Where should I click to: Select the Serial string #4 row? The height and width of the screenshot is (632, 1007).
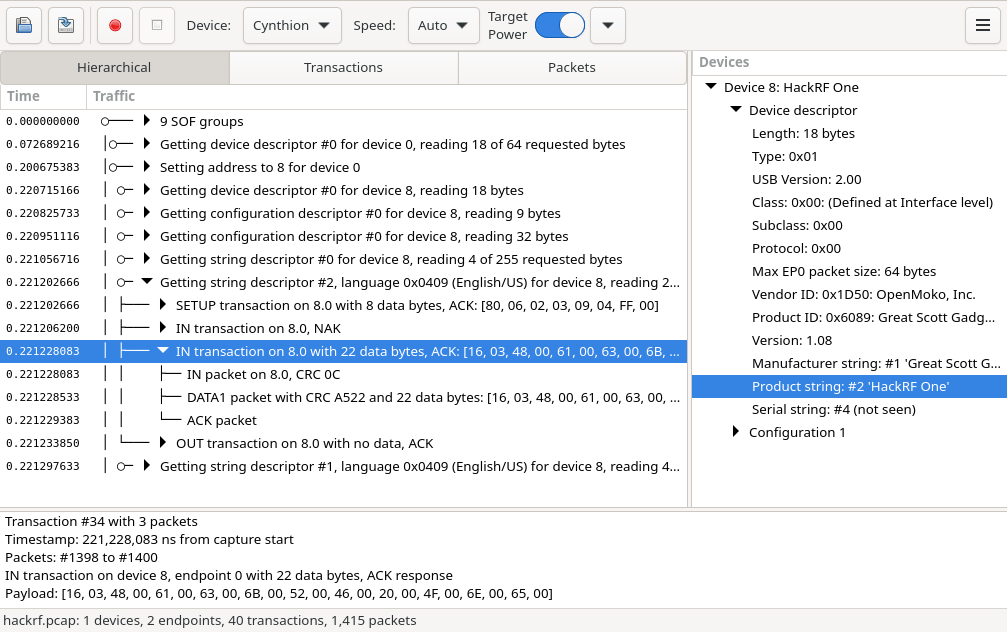click(x=849, y=409)
